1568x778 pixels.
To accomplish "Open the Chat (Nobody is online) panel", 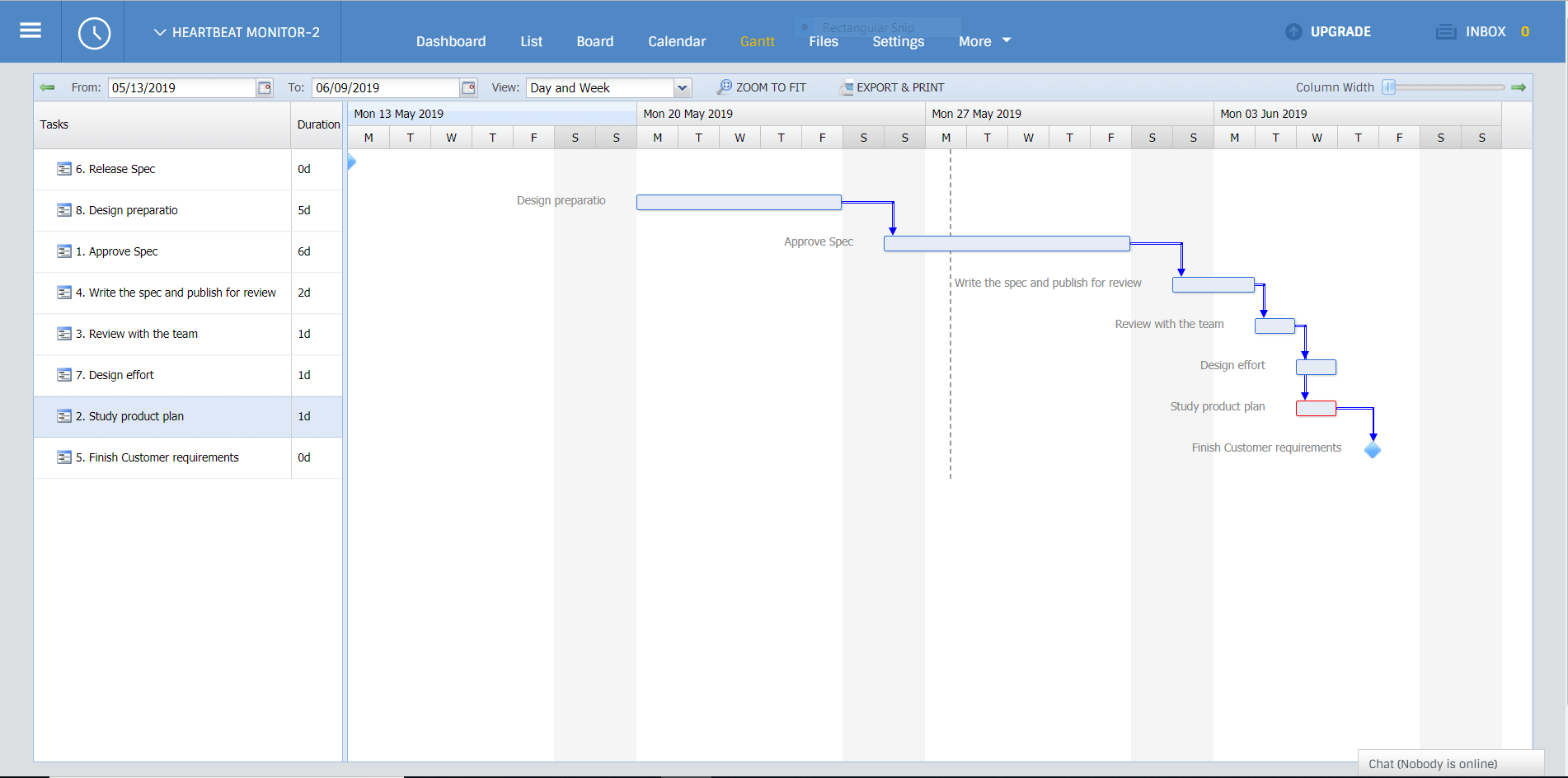I will pyautogui.click(x=1450, y=763).
